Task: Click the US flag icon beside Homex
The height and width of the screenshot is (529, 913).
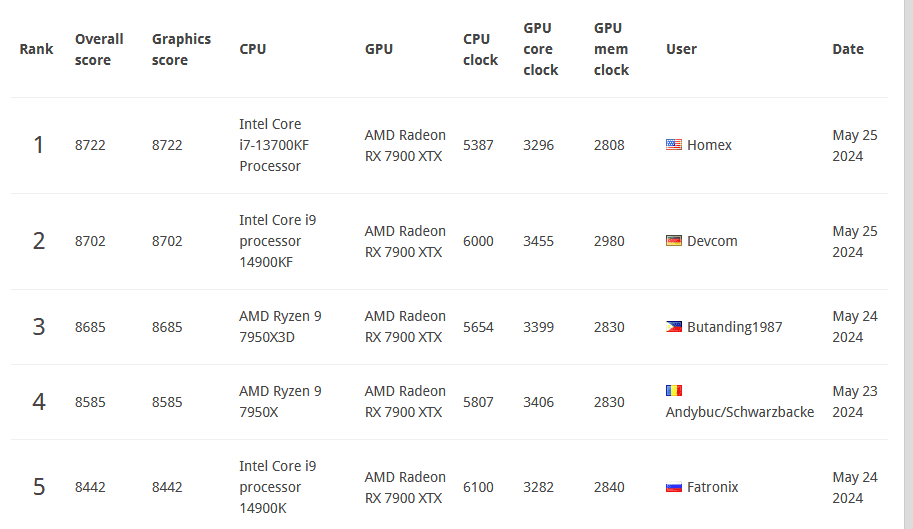Action: [x=674, y=144]
